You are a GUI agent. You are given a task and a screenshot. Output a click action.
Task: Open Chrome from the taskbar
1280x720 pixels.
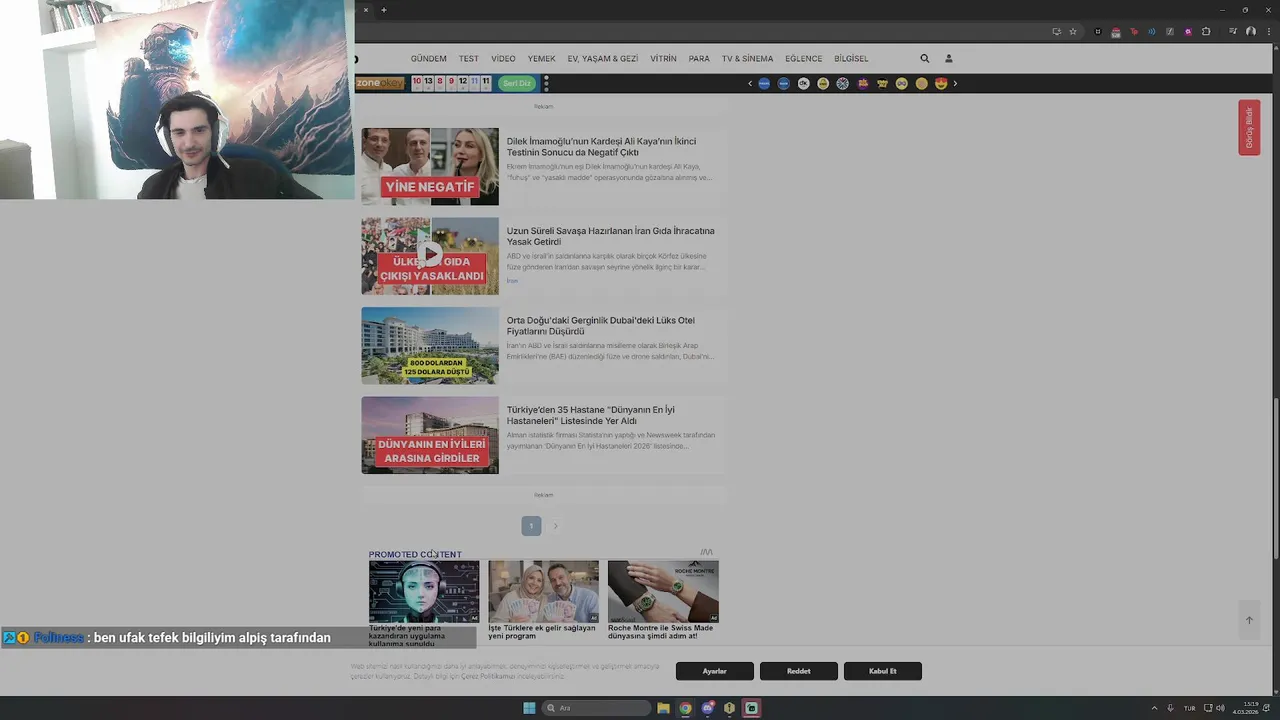point(685,708)
